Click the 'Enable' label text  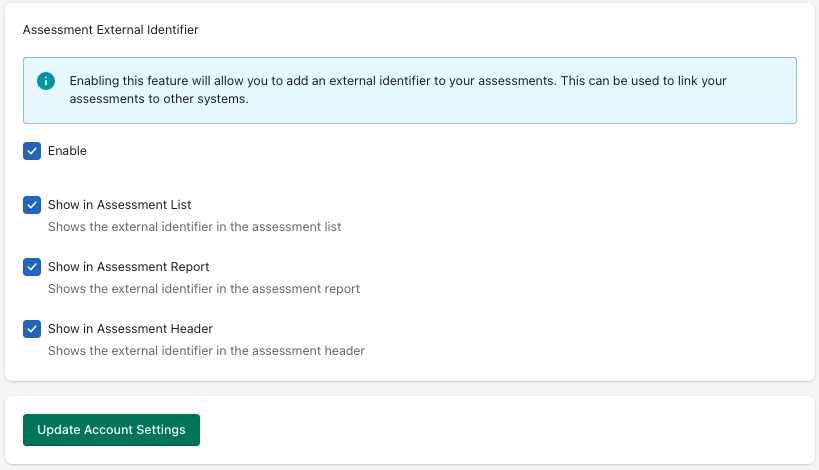pos(67,151)
